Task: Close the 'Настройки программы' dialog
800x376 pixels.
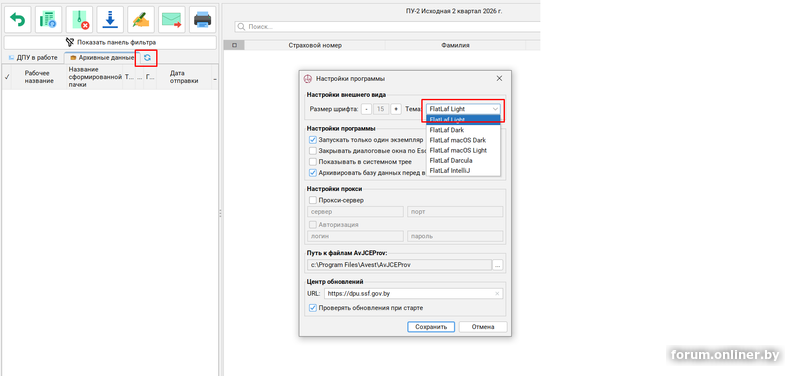Action: click(x=499, y=79)
